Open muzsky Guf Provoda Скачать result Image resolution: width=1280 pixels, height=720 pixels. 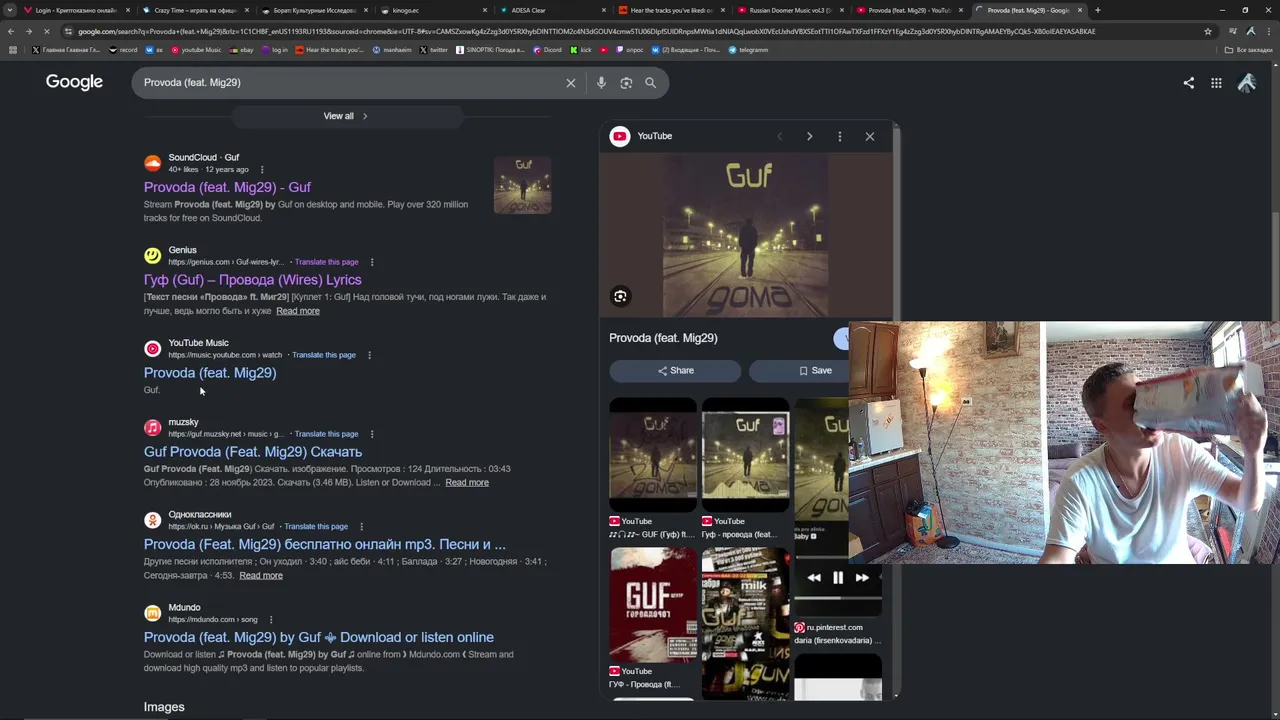pos(253,452)
